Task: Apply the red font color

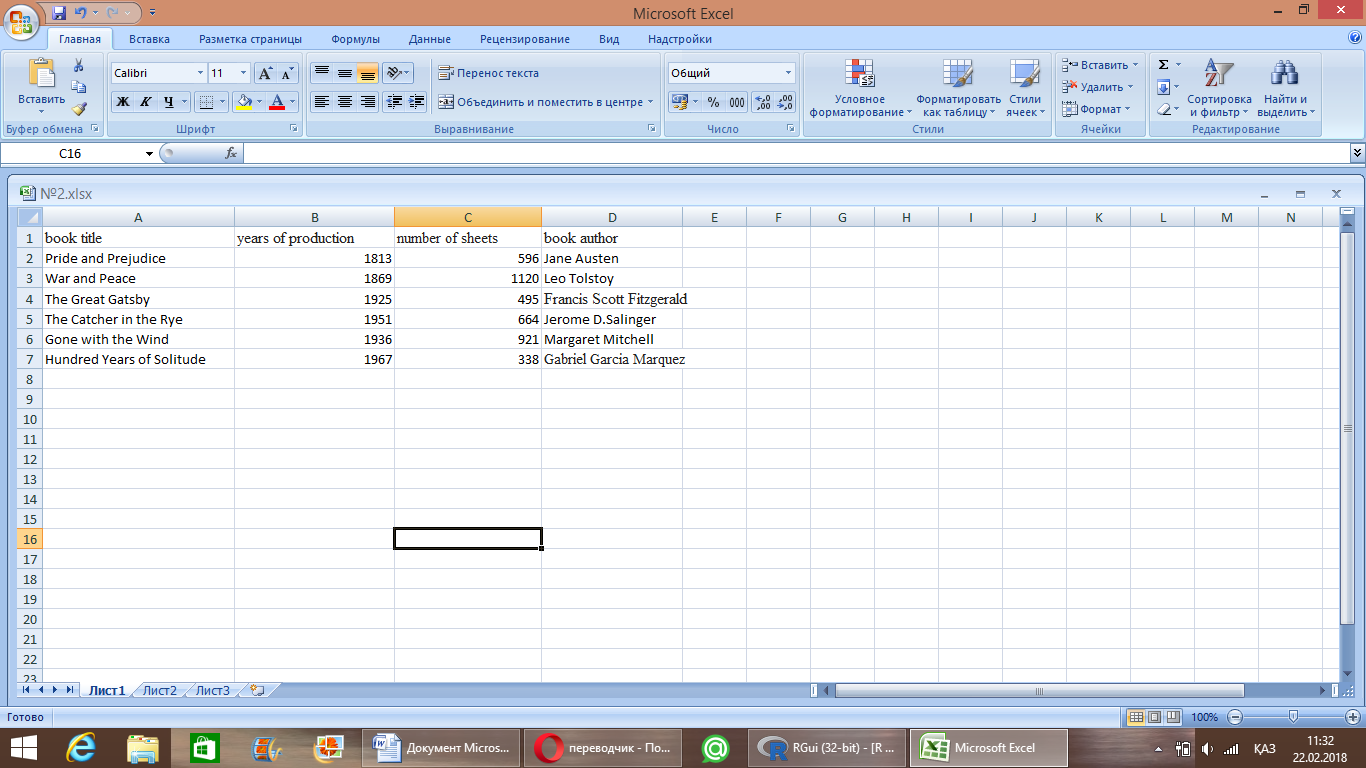Action: click(x=277, y=101)
